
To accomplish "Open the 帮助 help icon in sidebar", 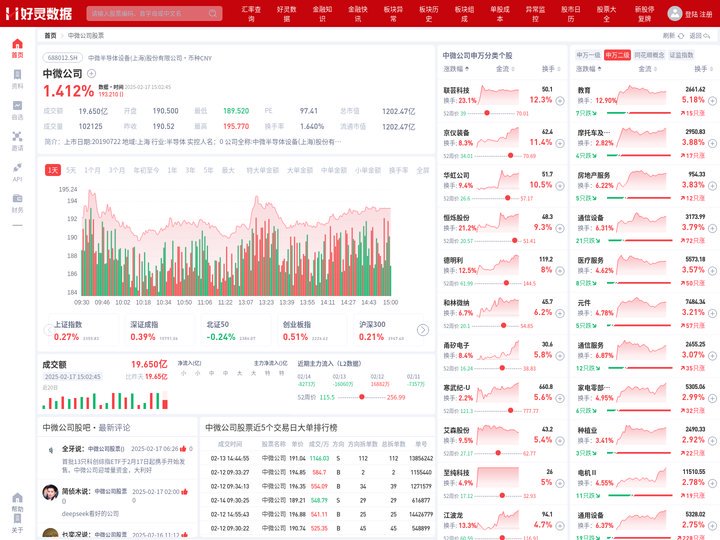I will pos(17,502).
